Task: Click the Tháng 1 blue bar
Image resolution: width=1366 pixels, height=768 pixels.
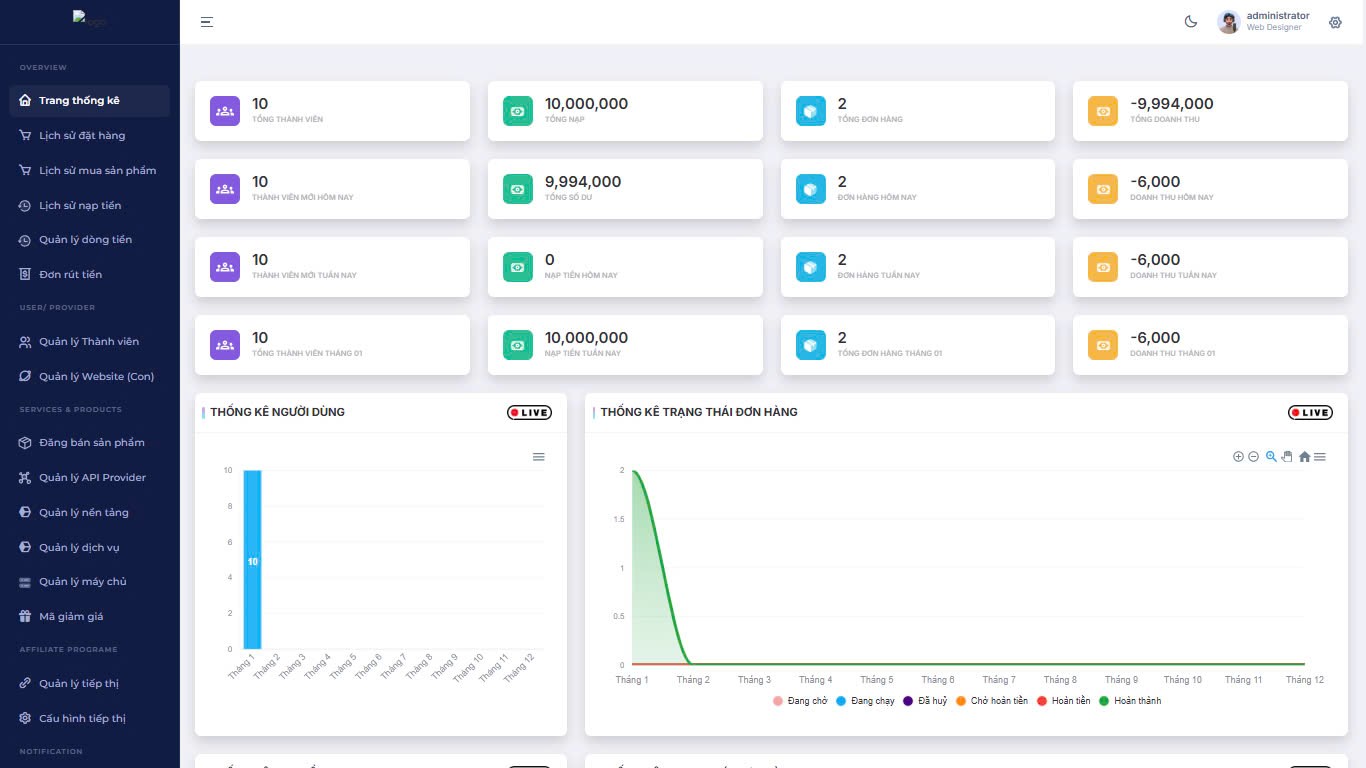Action: click(252, 560)
